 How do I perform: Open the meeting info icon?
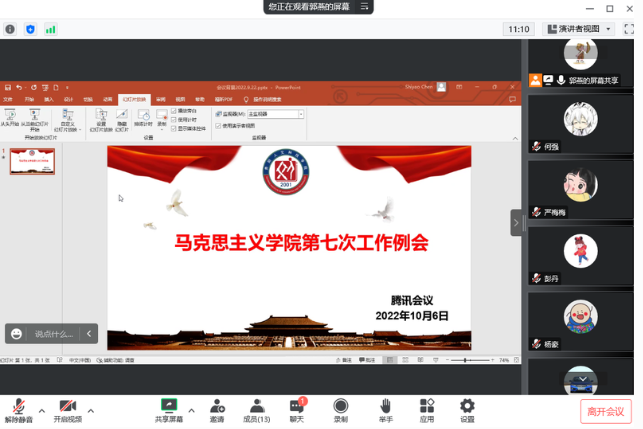(x=11, y=29)
